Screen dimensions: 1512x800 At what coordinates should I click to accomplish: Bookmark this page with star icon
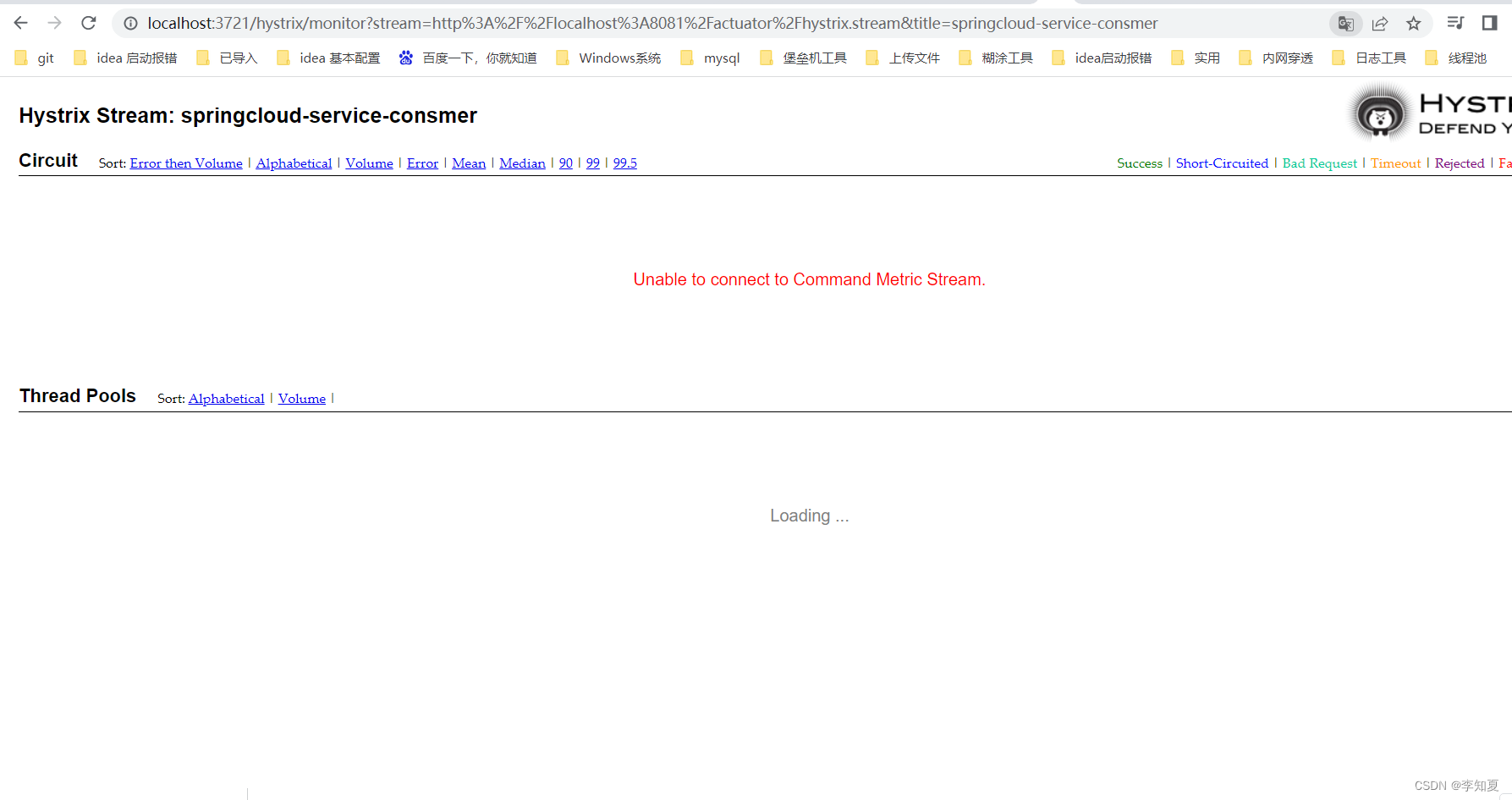[x=1414, y=24]
